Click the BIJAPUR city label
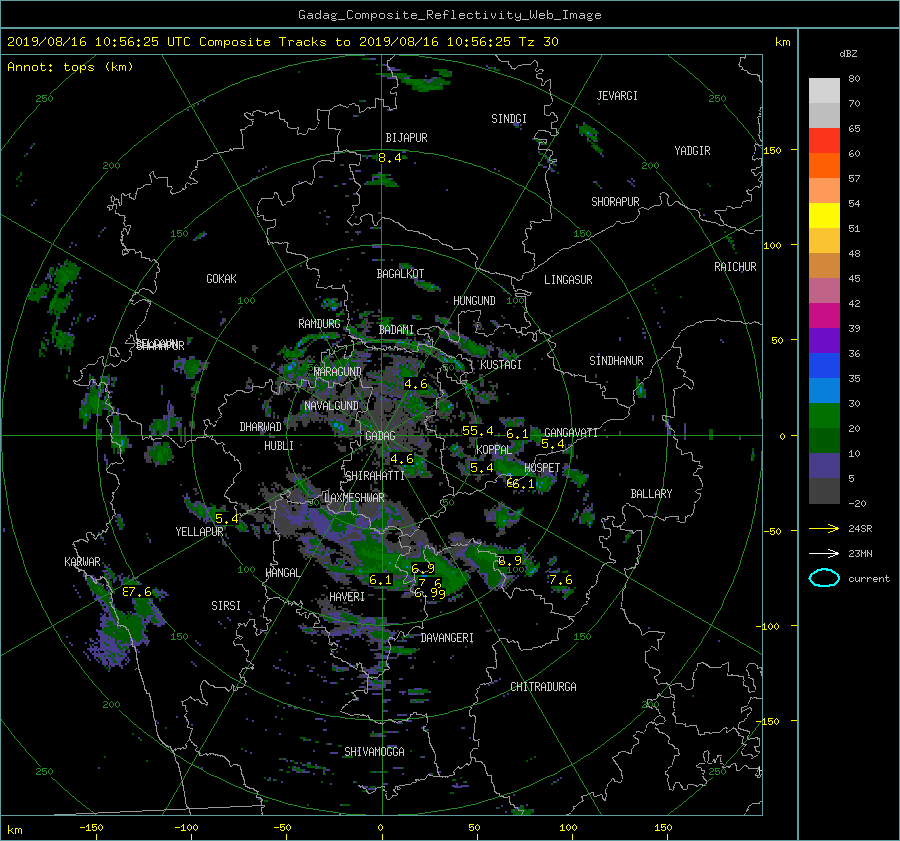The image size is (900, 841). click(x=406, y=138)
